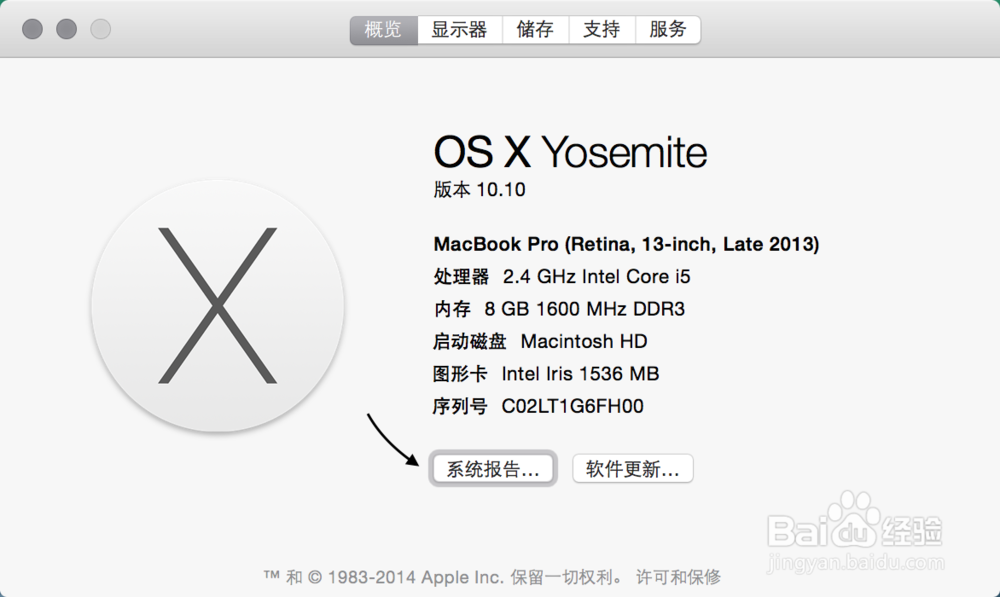Image resolution: width=1000 pixels, height=597 pixels.
Task: Open the 显示器 tab
Action: point(459,30)
